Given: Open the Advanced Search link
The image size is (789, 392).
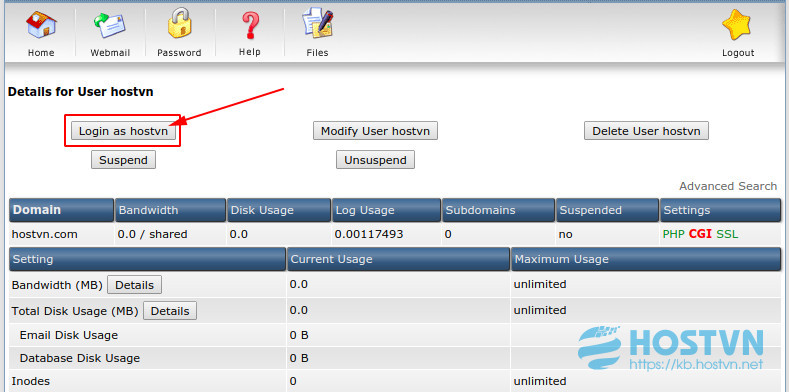Looking at the screenshot, I should click(x=728, y=186).
